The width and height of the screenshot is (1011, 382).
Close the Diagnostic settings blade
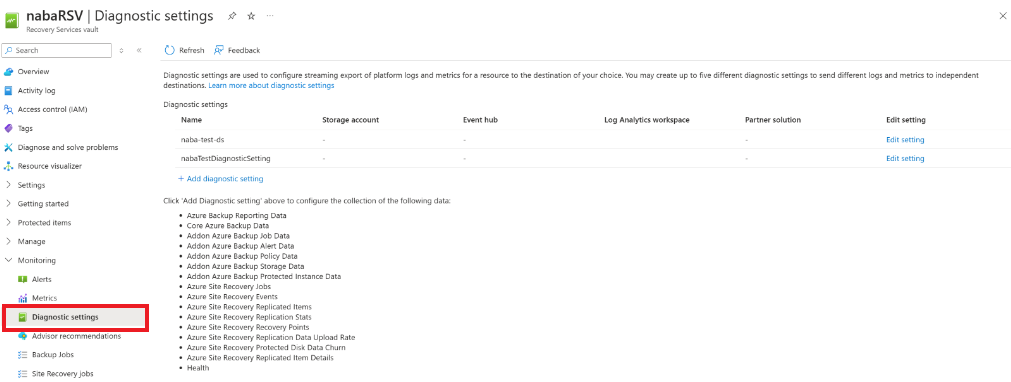coord(1002,16)
